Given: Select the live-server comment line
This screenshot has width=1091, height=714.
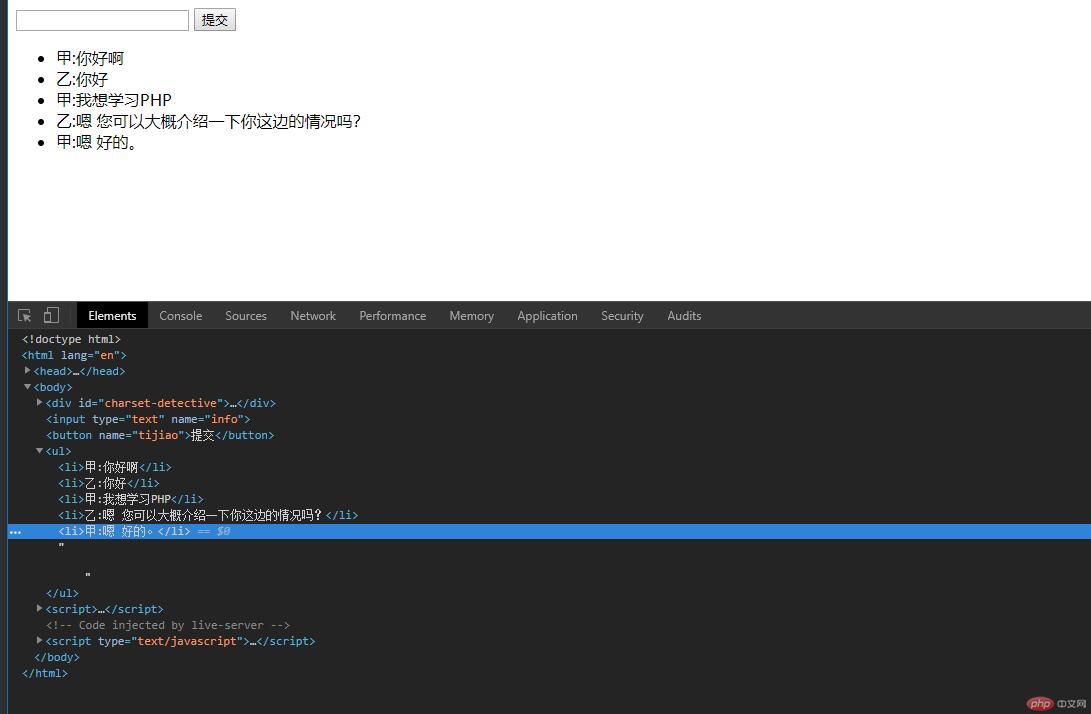Looking at the screenshot, I should tap(168, 625).
